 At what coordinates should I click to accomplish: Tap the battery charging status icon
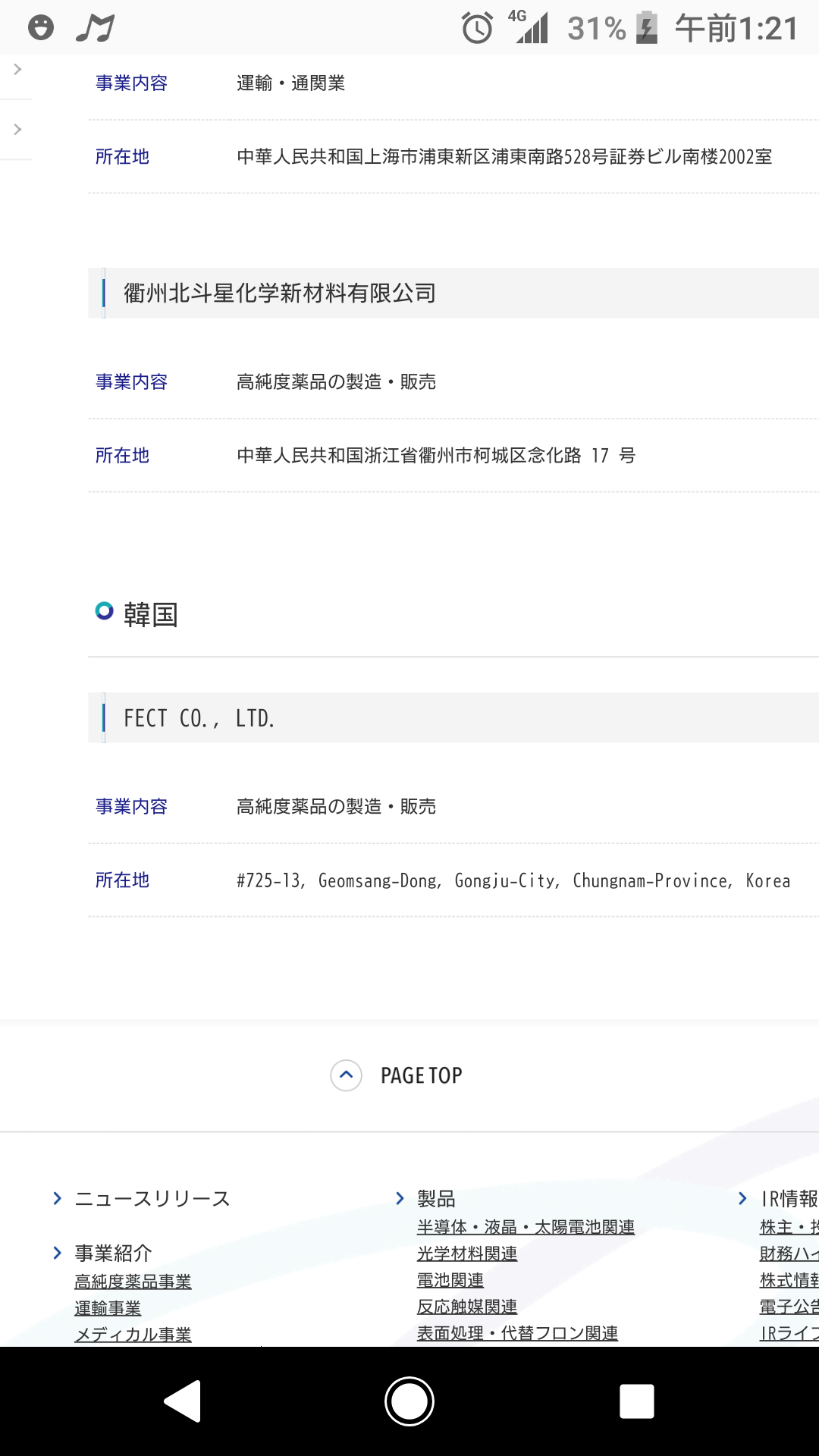tap(646, 29)
